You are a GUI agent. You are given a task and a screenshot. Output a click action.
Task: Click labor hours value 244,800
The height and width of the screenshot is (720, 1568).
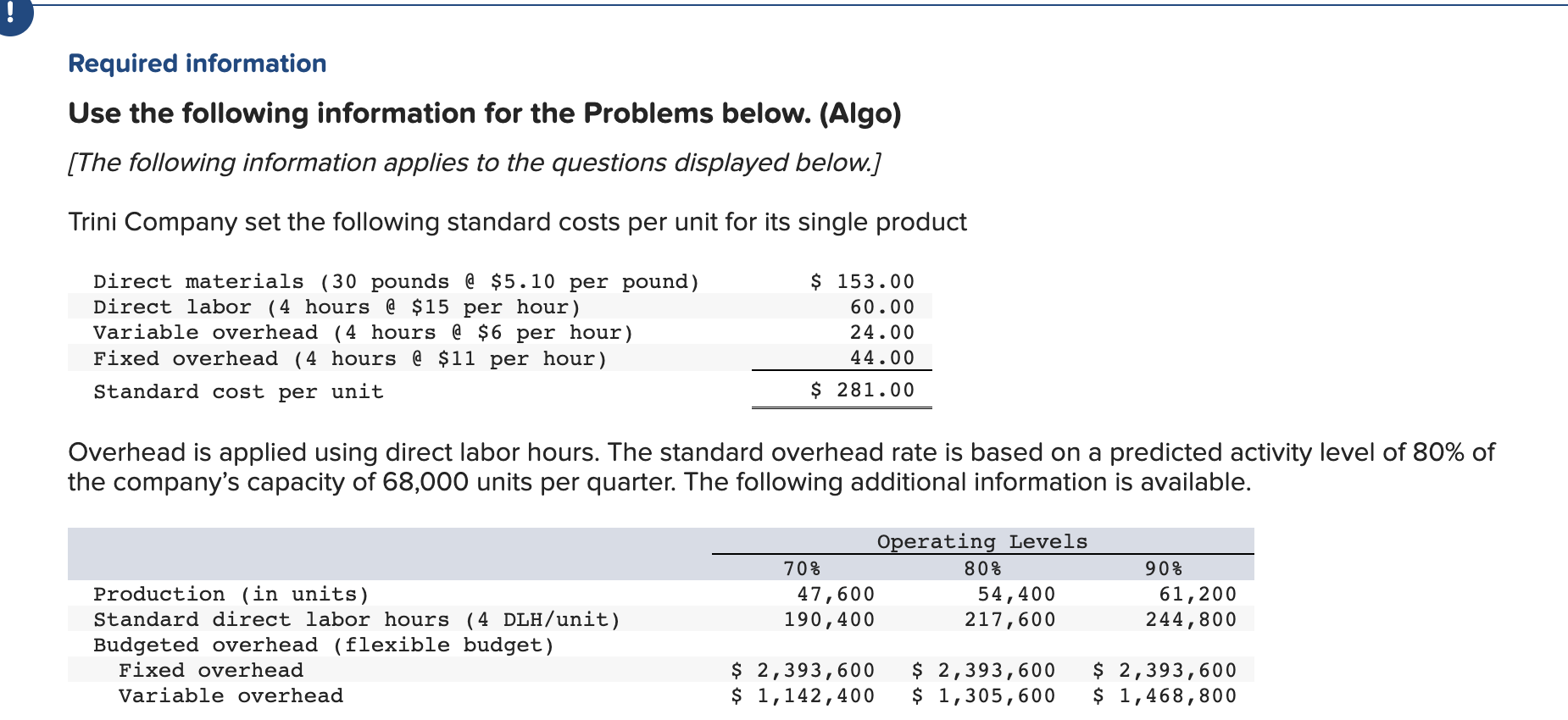[1191, 619]
